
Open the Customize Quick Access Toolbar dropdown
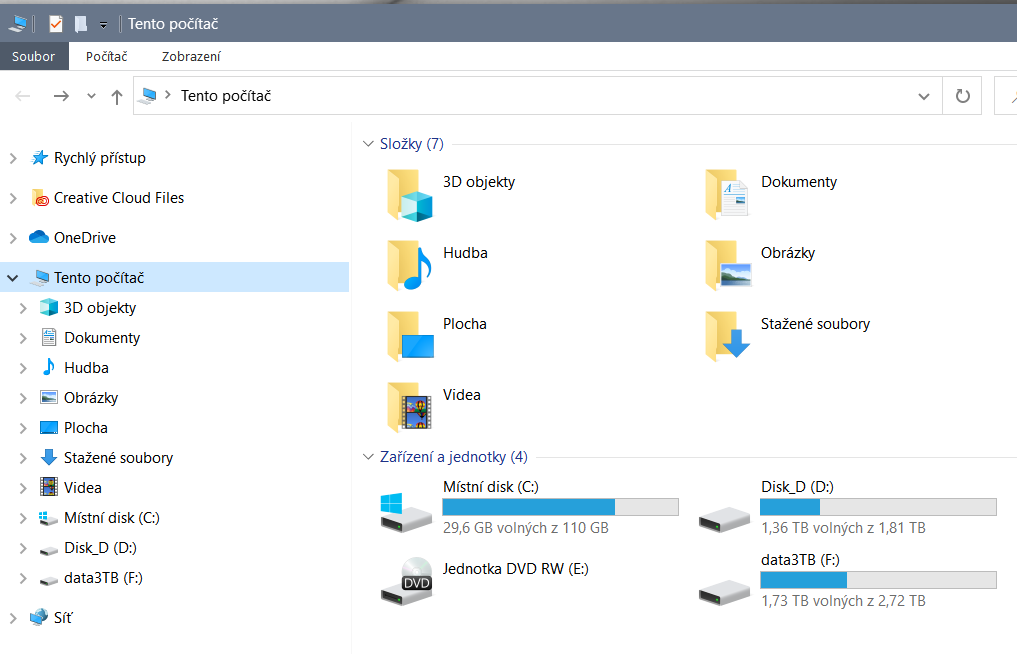click(103, 25)
